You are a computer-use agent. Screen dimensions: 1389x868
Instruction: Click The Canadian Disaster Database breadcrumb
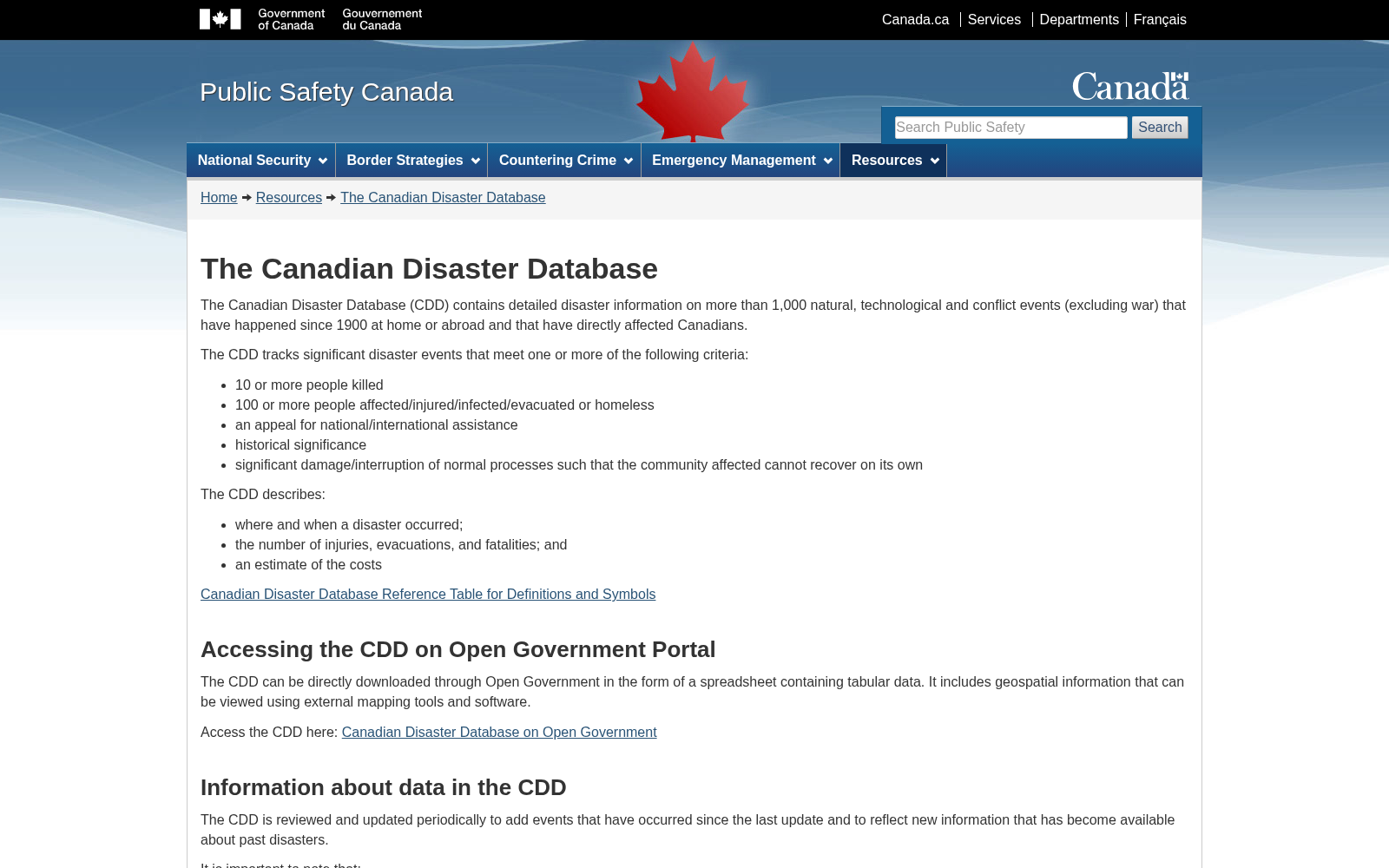pyautogui.click(x=443, y=198)
